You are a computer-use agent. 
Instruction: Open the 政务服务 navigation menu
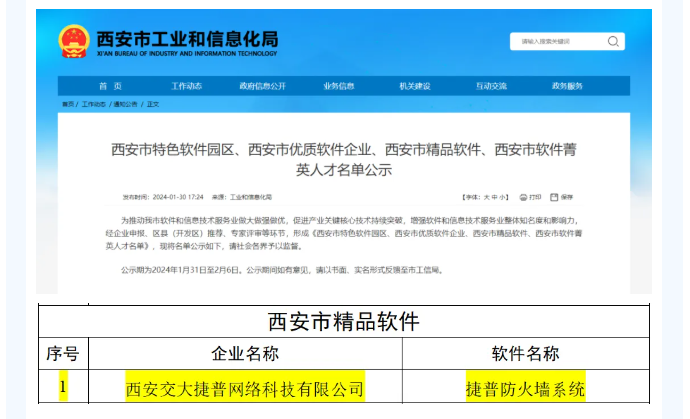pos(567,86)
